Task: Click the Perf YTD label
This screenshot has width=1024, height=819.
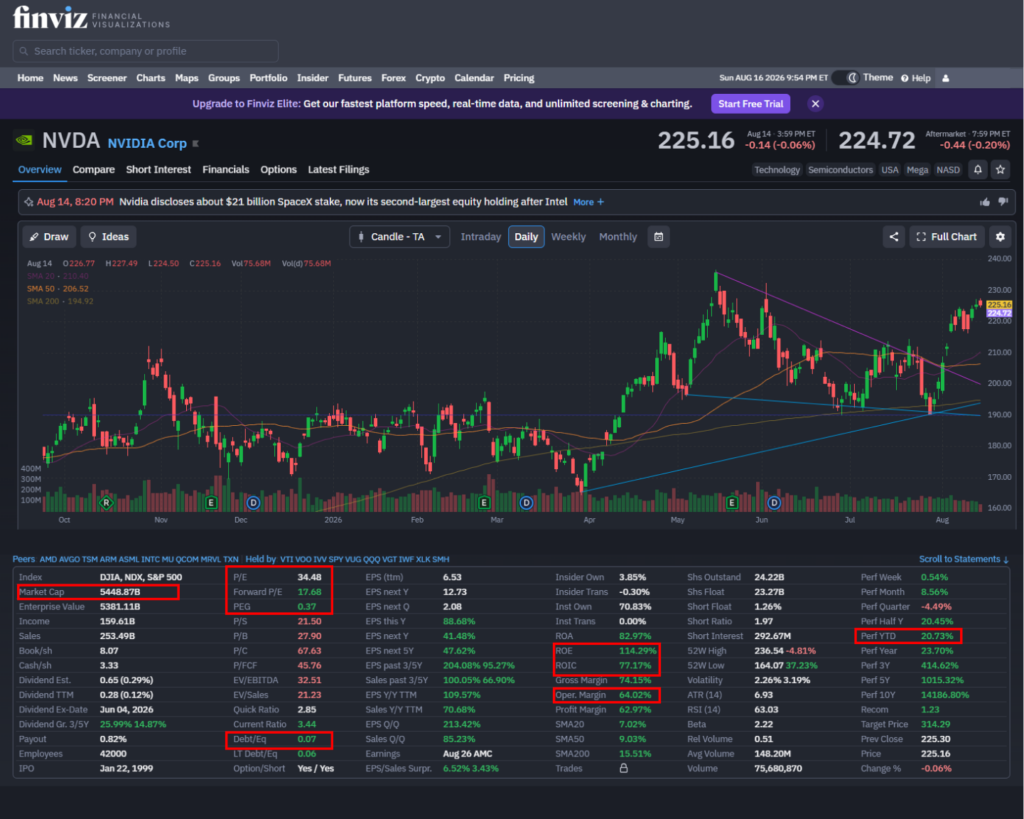Action: pos(878,636)
